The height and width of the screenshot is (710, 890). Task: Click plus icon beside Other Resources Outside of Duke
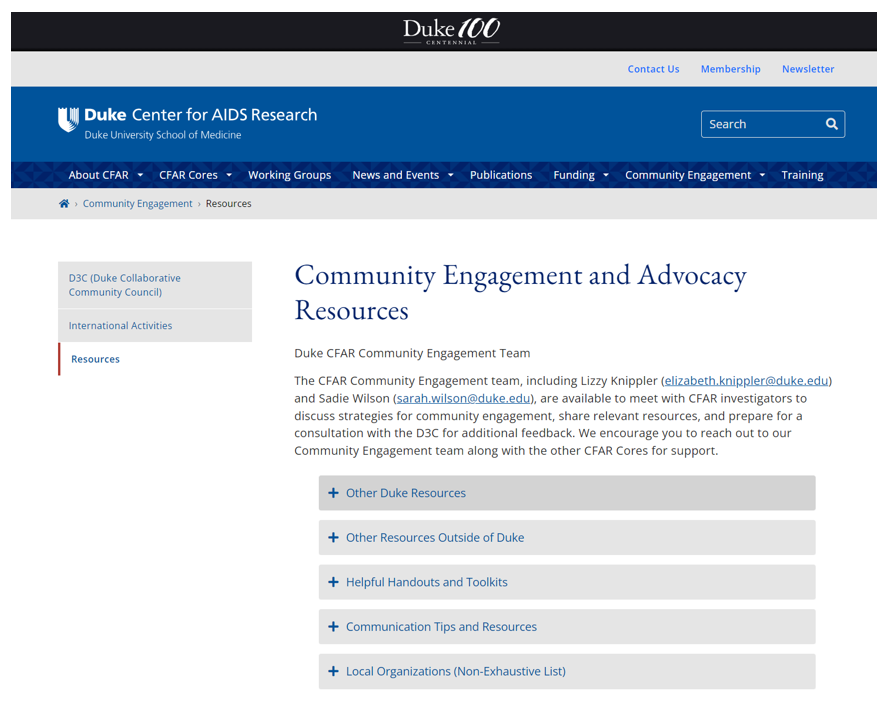click(x=333, y=537)
